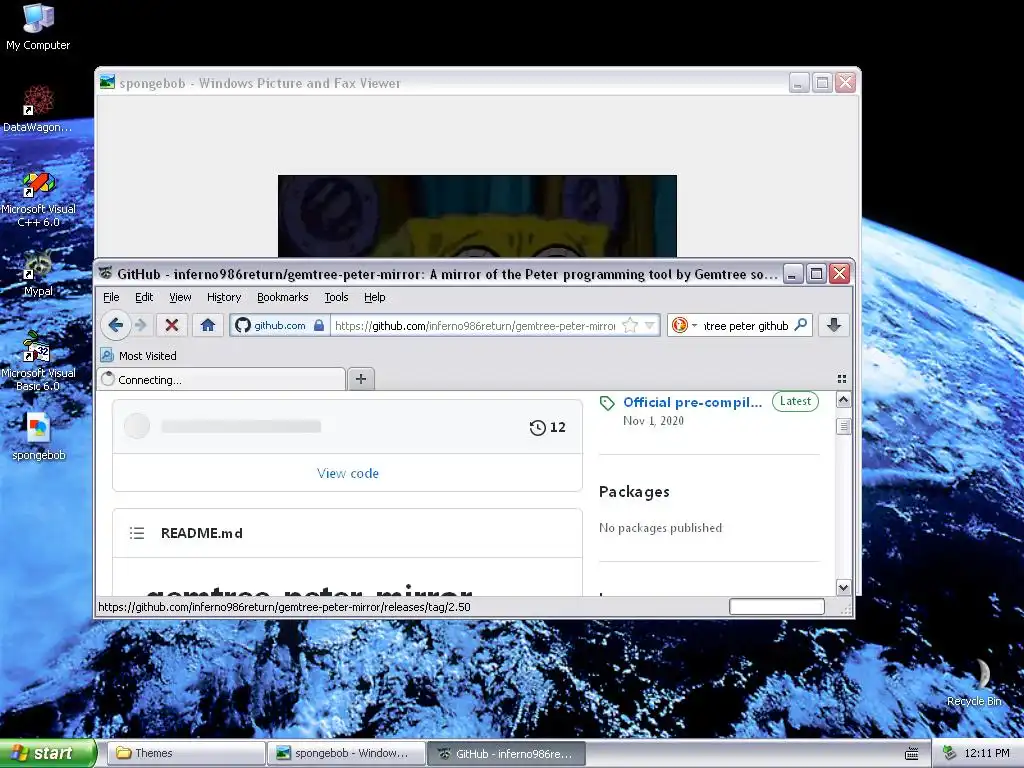Open the Official pre-compil... release link
Screen dimensions: 1024x768
[692, 402]
